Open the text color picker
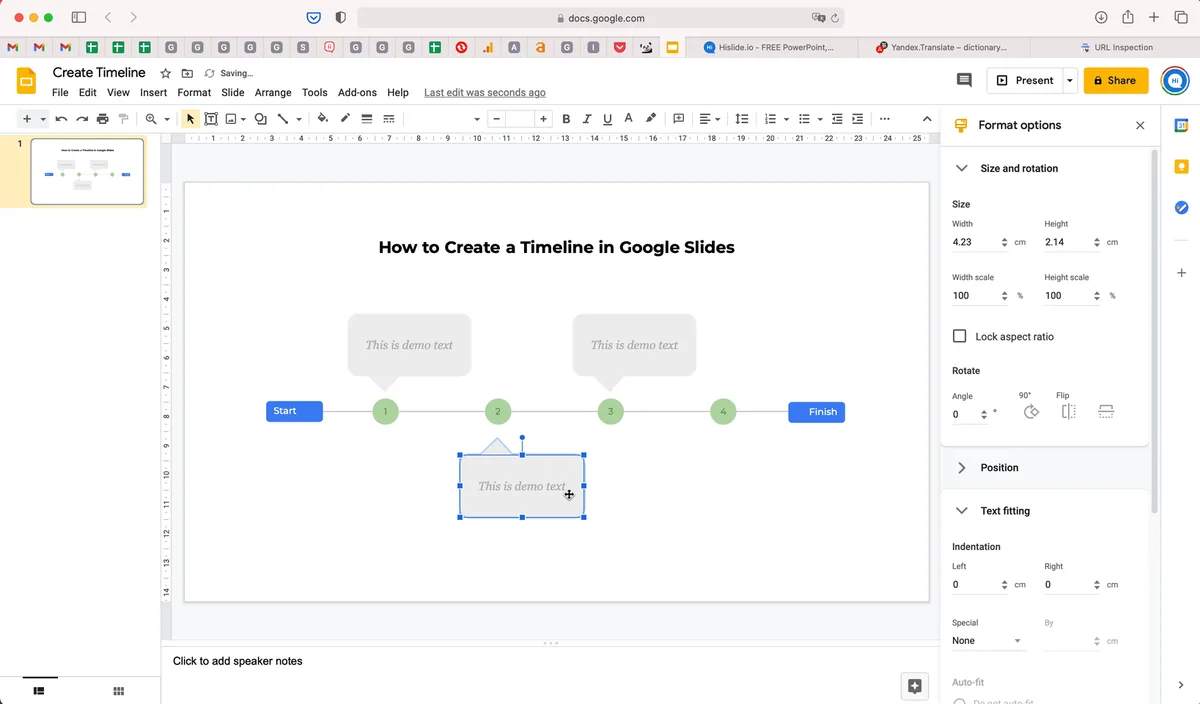 (x=628, y=119)
